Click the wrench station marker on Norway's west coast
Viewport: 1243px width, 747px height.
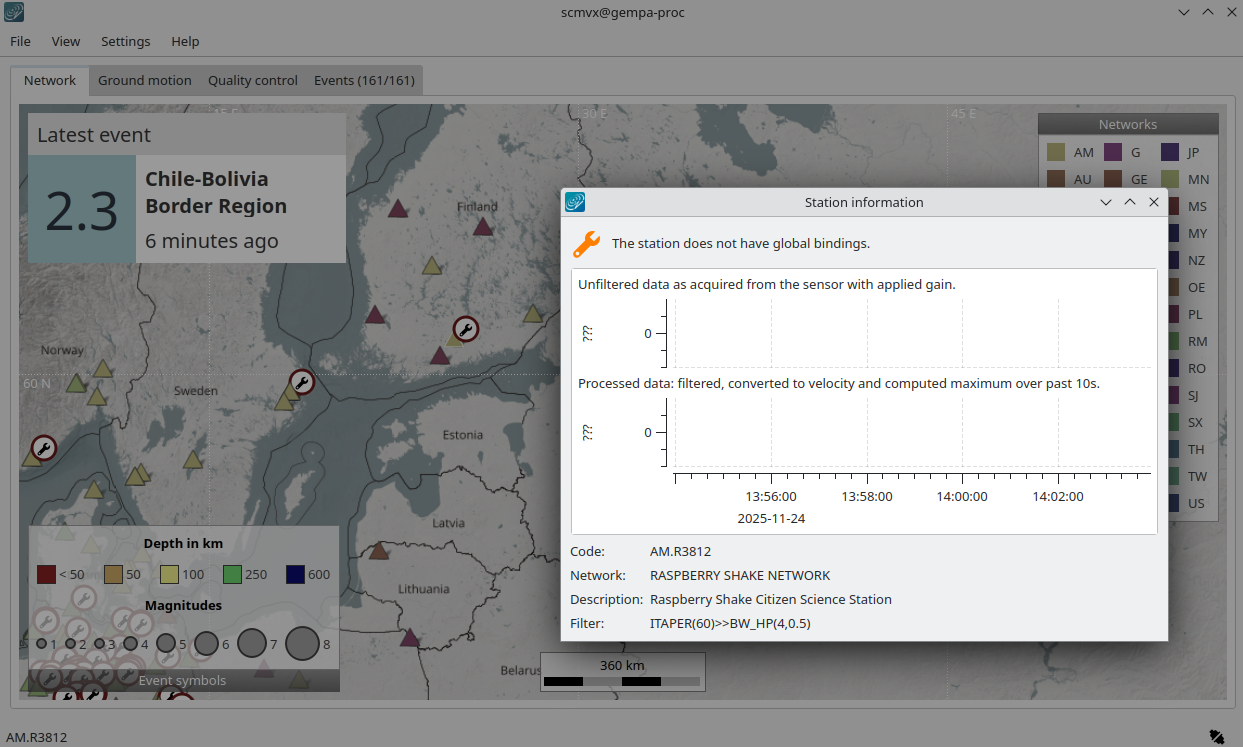43,447
